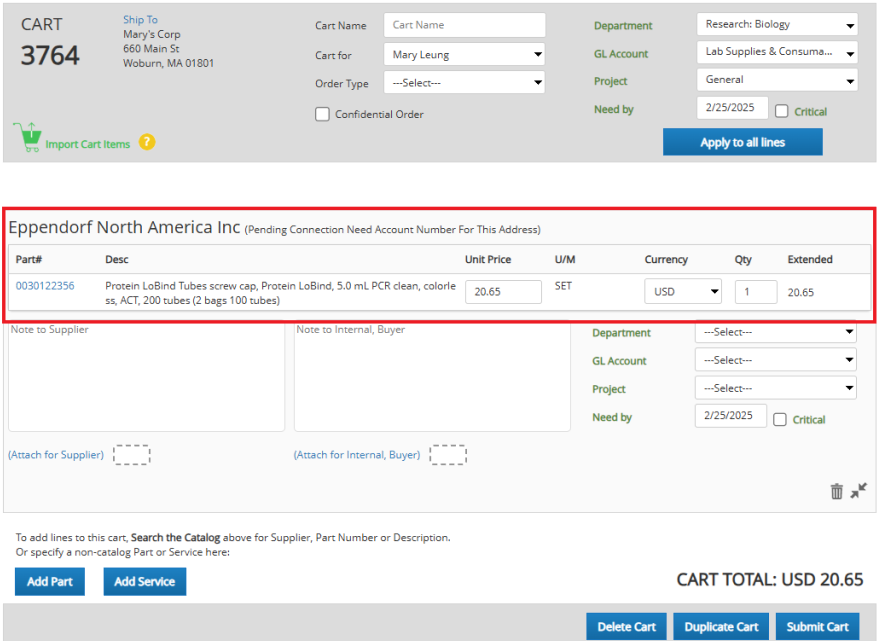Viewport: 879px width, 641px height.
Task: Open the Cart for Mary Leung dropdown
Action: 464,55
